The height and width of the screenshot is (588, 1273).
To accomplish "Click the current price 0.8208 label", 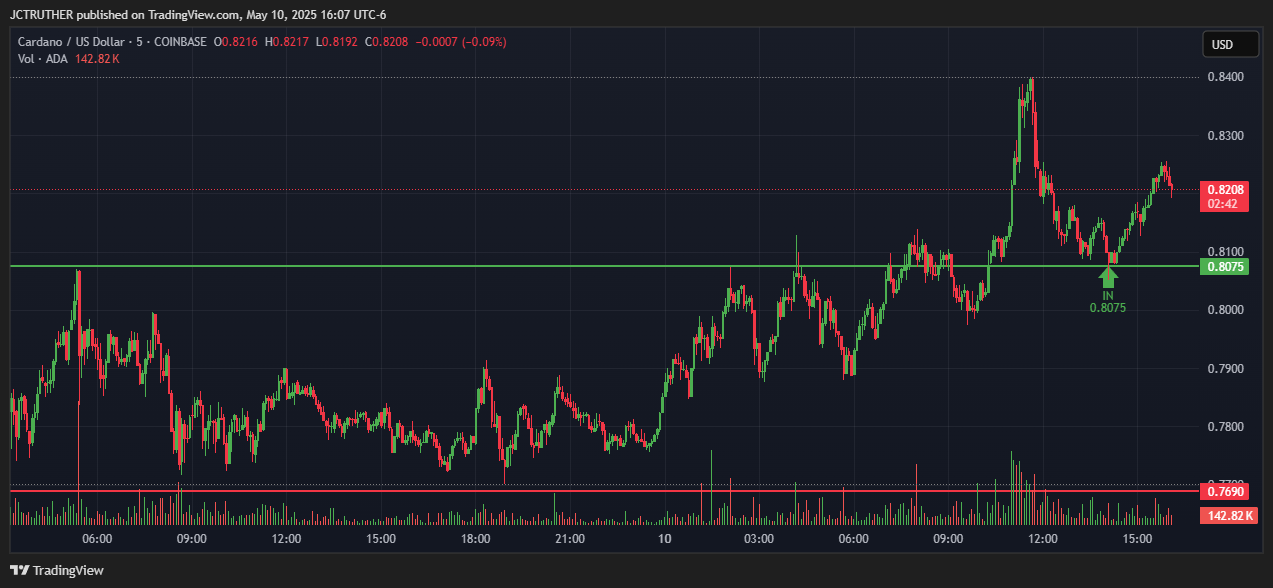I will [x=1225, y=189].
